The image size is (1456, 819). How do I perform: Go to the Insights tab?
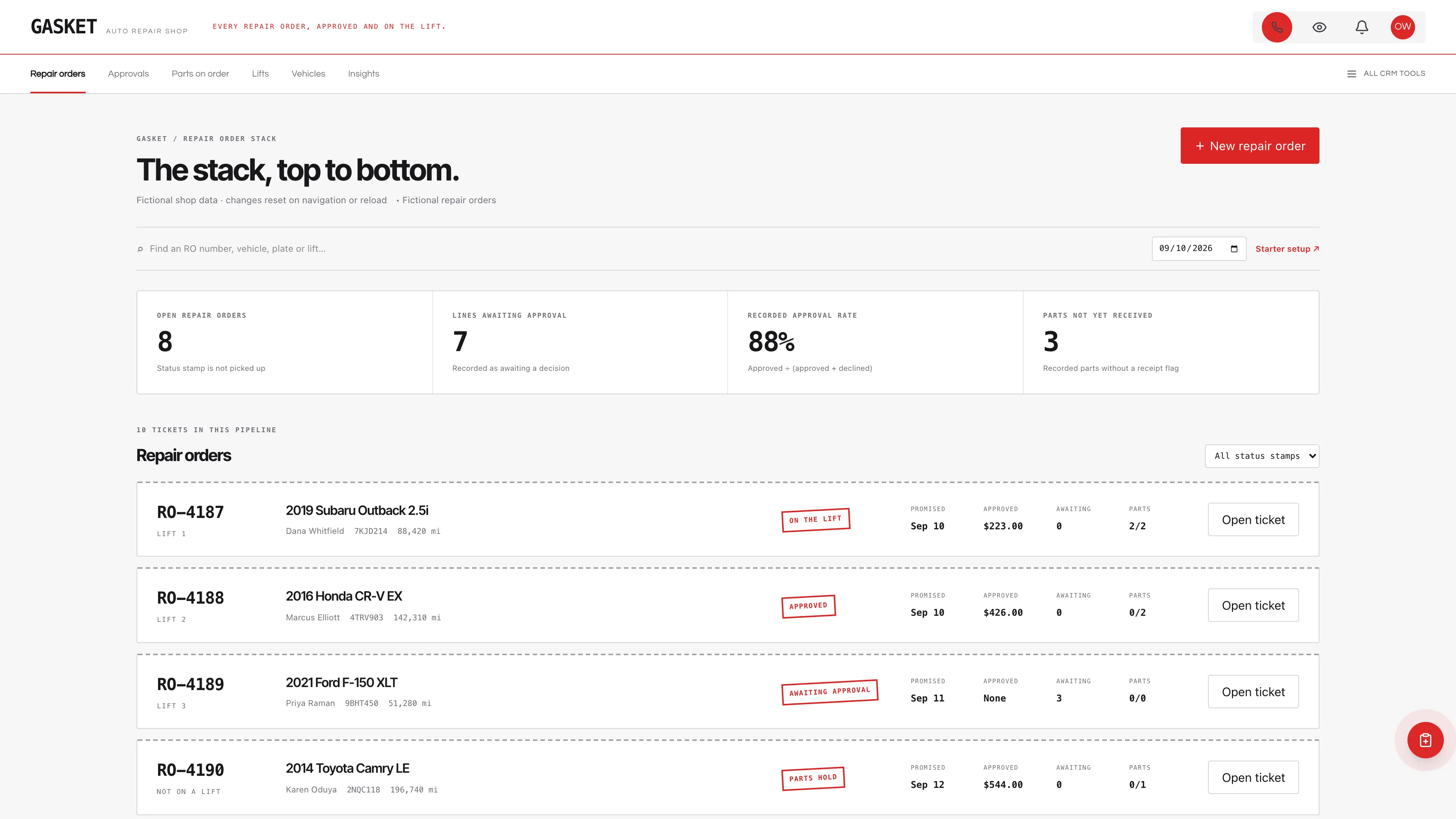click(364, 74)
